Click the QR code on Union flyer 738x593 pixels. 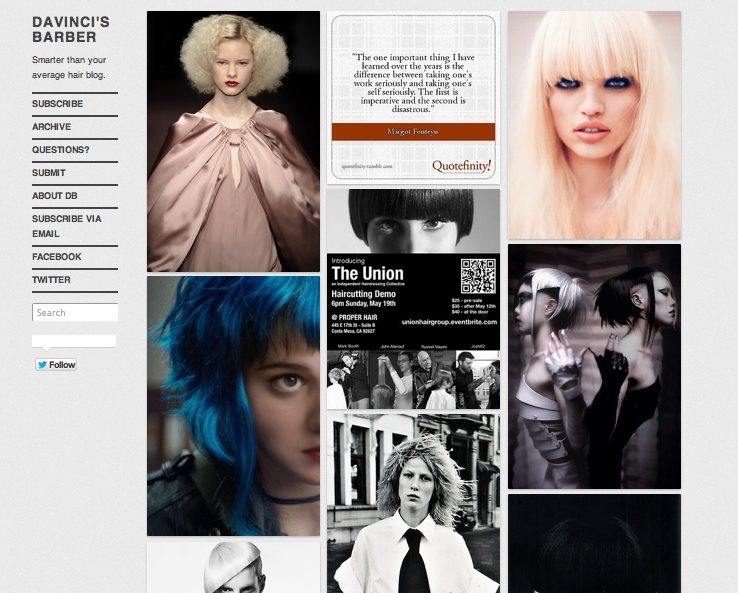pos(478,274)
